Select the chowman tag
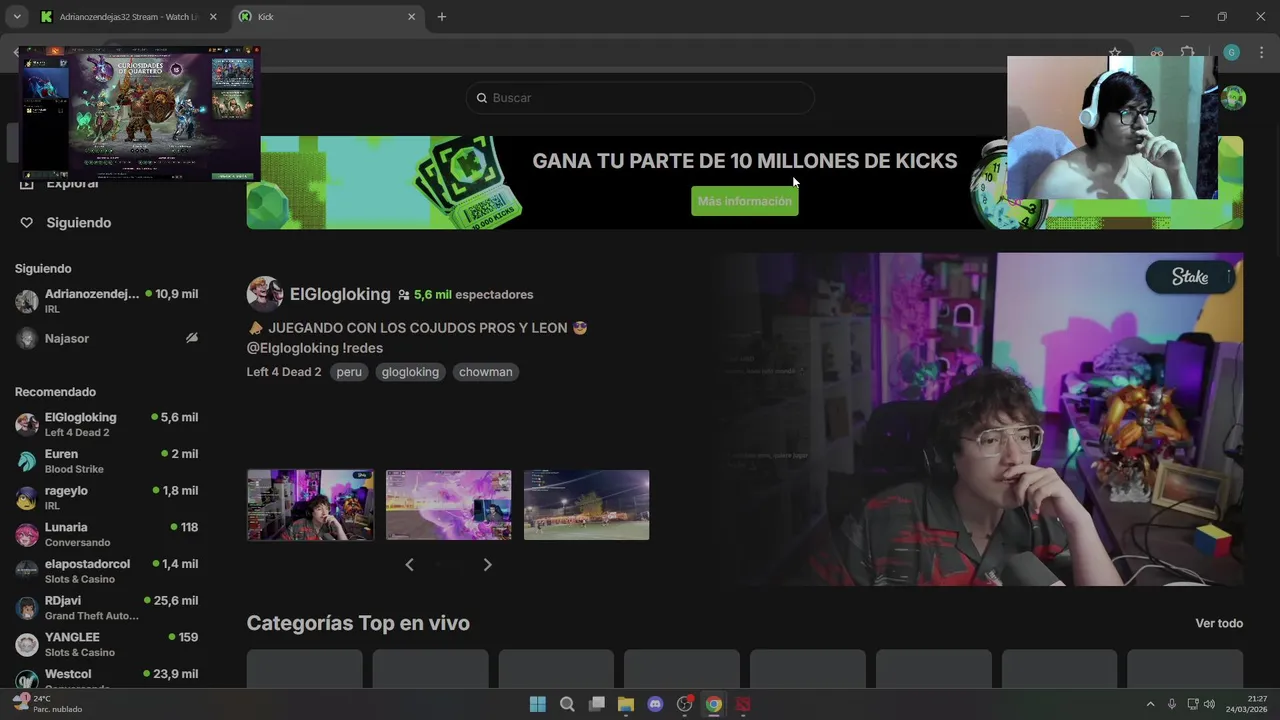The image size is (1280, 720). coord(486,372)
